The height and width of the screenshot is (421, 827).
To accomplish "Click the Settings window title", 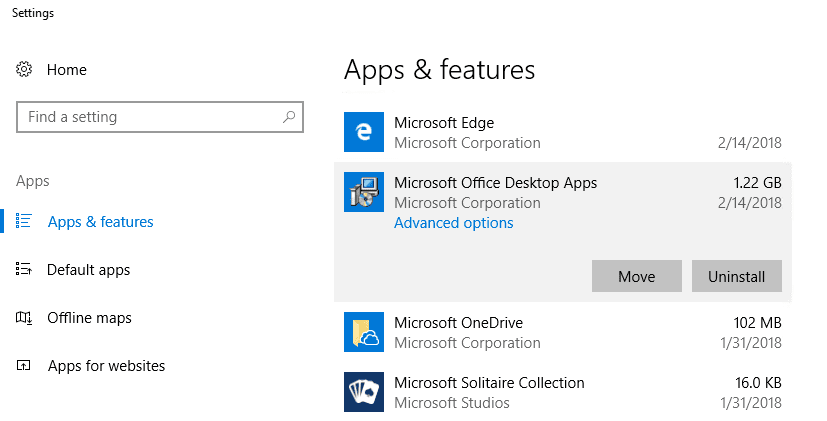I will point(33,13).
